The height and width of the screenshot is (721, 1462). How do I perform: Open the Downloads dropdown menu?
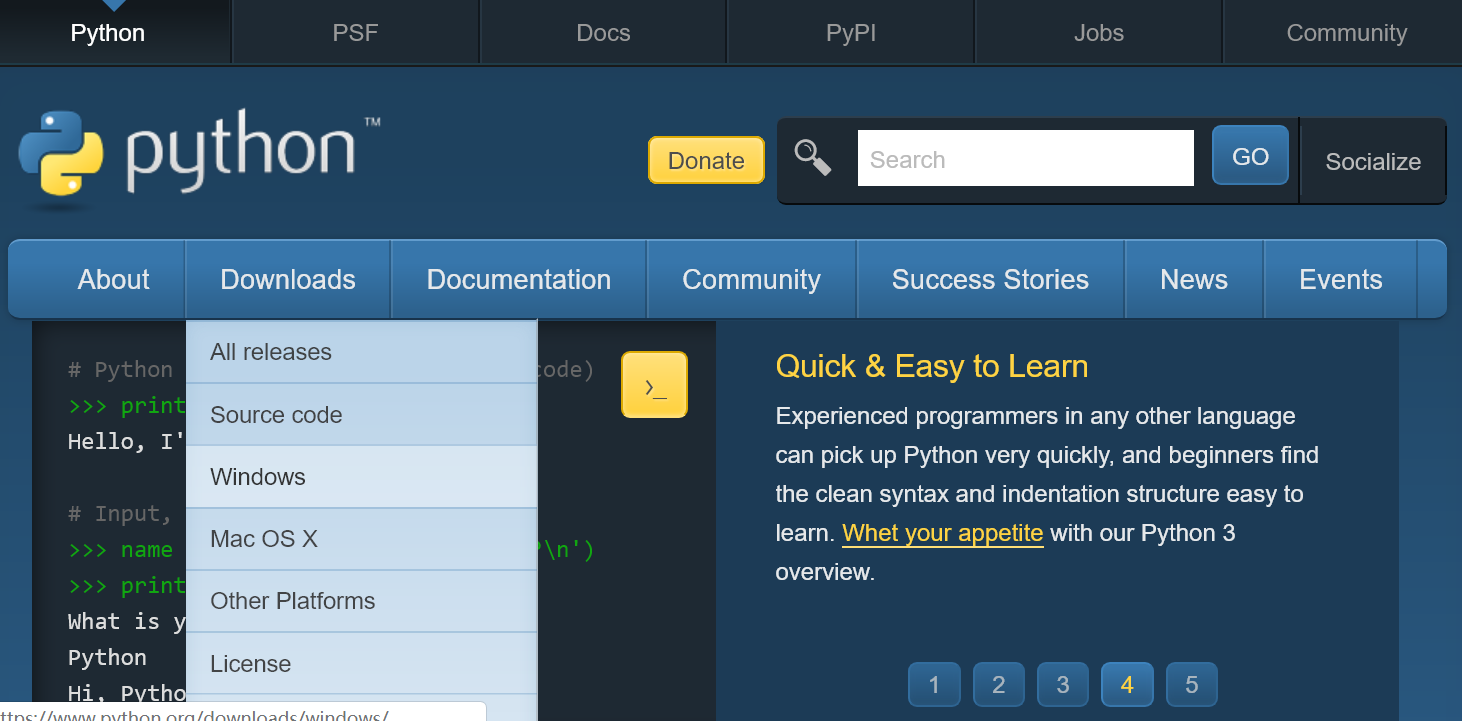(288, 280)
